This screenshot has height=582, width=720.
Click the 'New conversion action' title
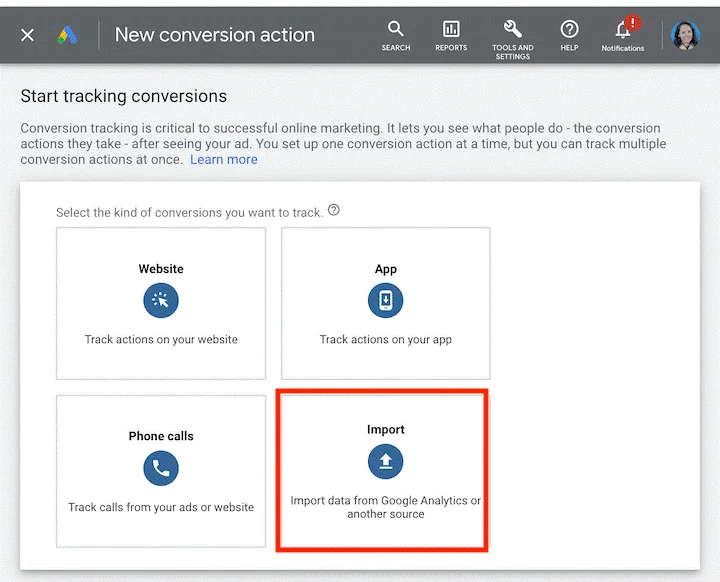tap(215, 35)
